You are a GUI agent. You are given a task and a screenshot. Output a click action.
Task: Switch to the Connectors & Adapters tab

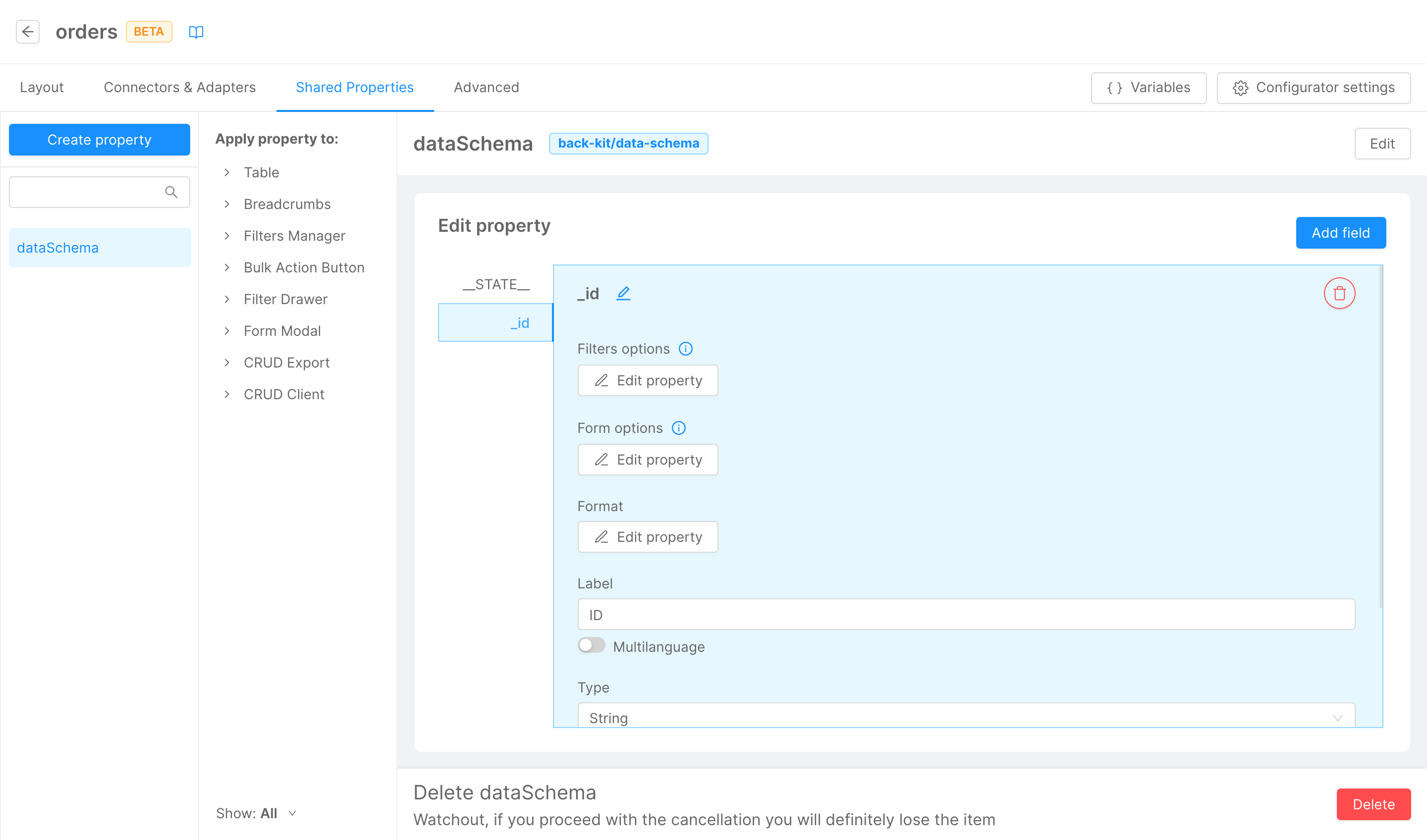click(x=179, y=87)
